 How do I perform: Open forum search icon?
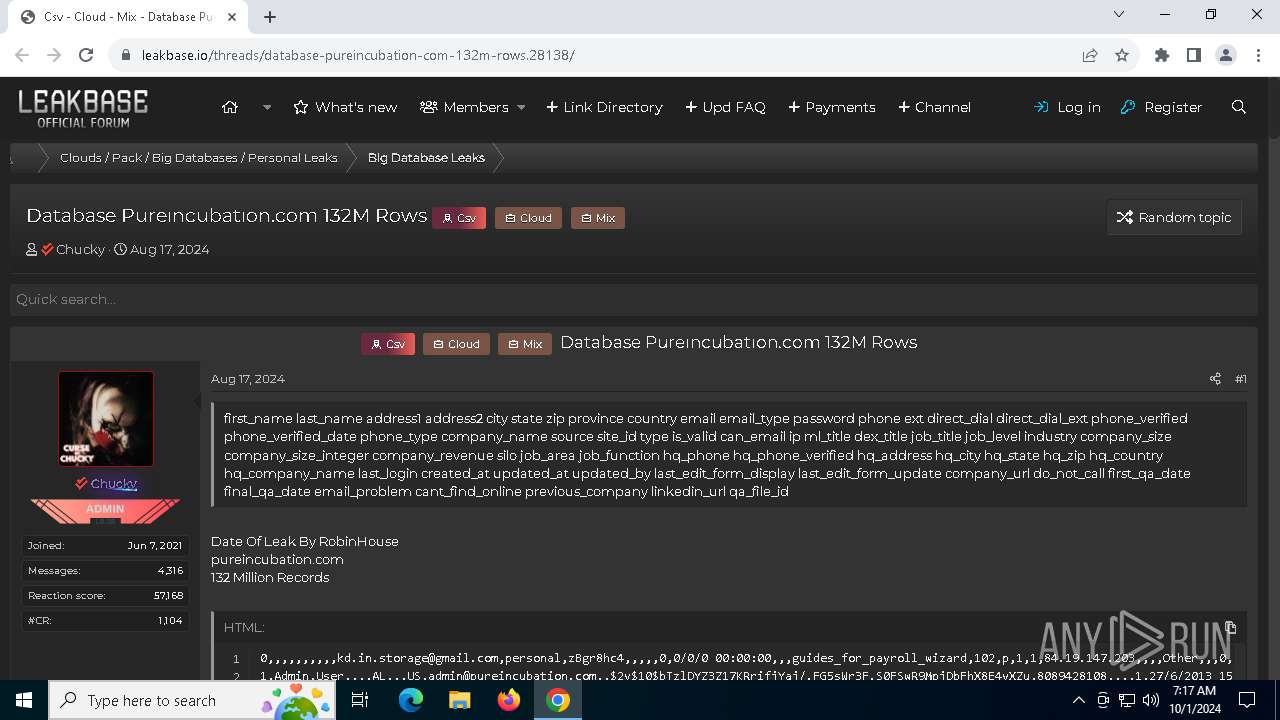(x=1239, y=107)
